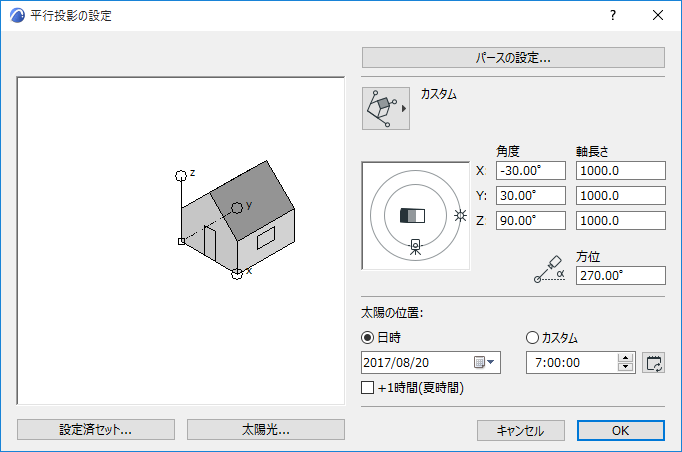
Task: Click the help question mark button
Action: (x=613, y=15)
